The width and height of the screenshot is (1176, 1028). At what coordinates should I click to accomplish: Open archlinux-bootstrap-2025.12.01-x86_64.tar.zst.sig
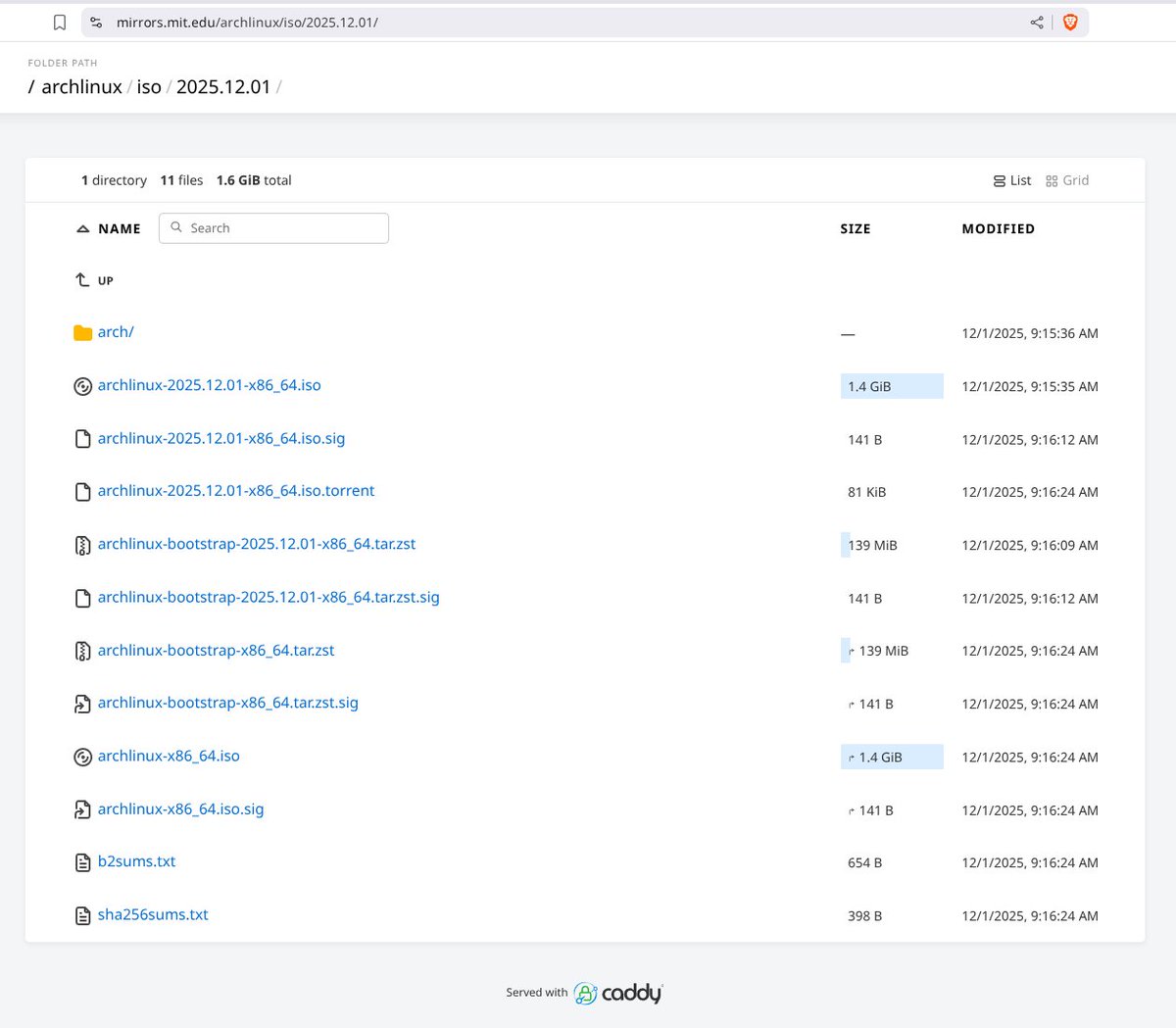click(x=269, y=597)
